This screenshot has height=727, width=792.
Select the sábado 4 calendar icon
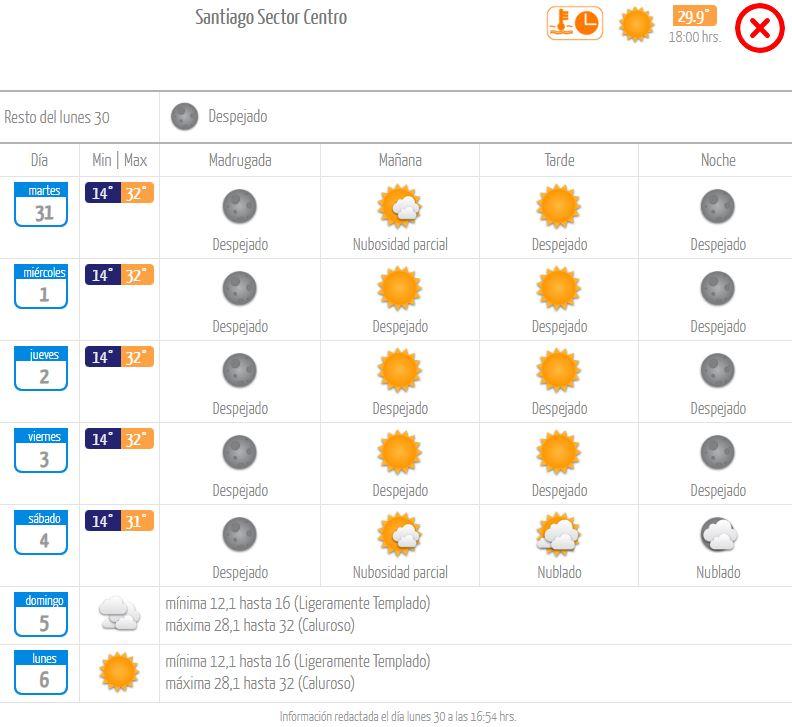pos(41,532)
